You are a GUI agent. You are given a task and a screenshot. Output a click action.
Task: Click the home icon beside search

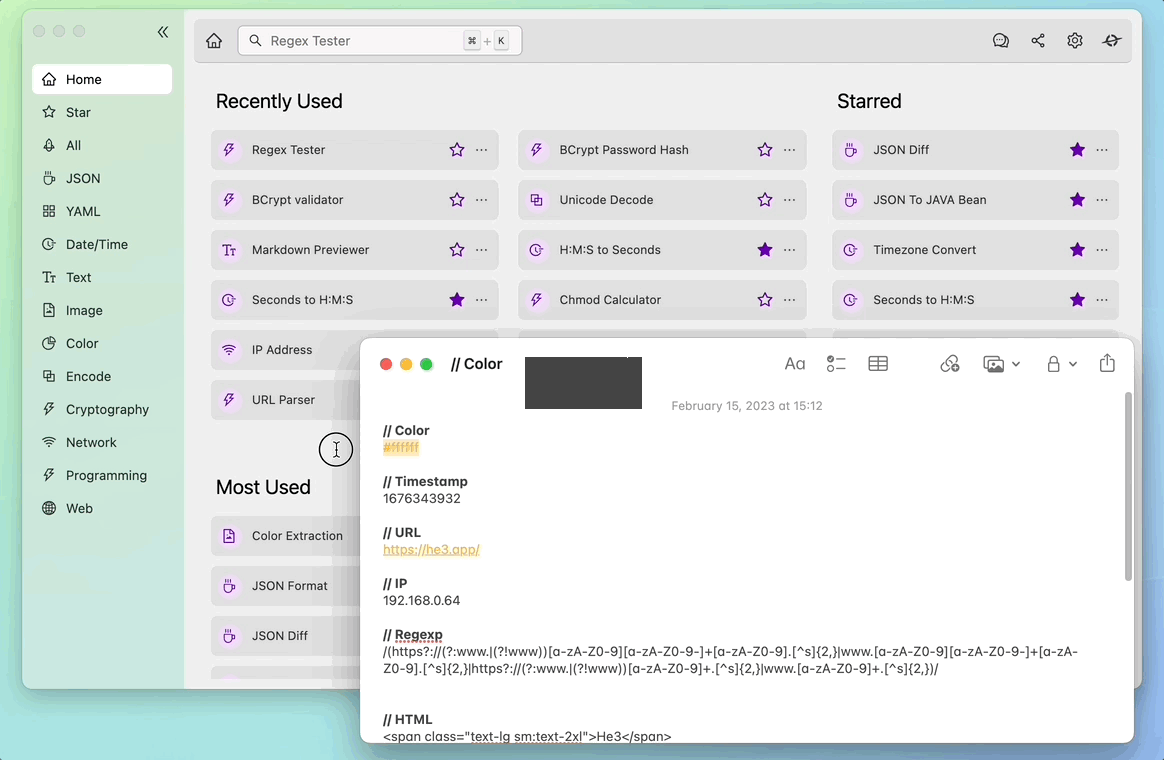coord(214,41)
